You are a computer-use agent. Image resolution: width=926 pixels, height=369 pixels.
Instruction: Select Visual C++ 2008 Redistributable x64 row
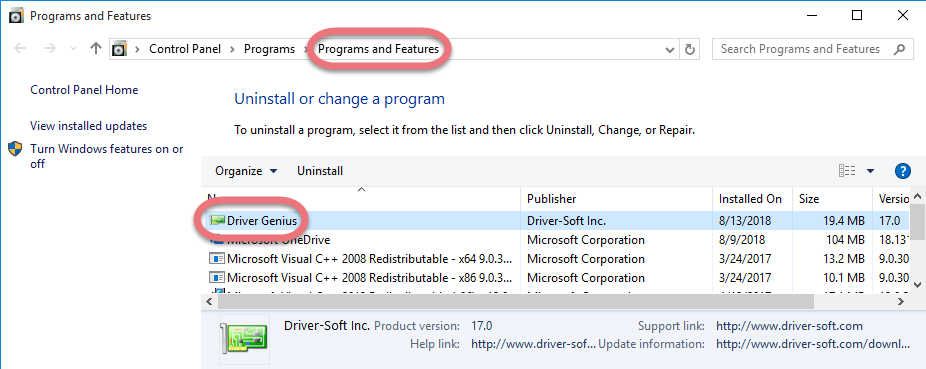point(555,259)
